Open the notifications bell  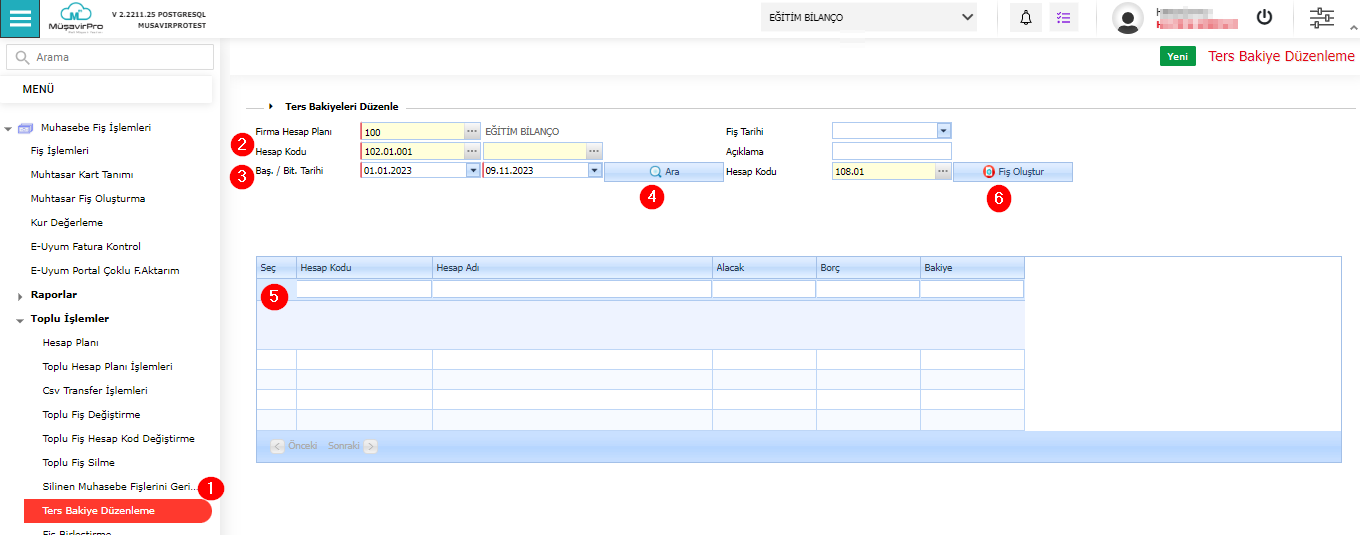point(1025,18)
